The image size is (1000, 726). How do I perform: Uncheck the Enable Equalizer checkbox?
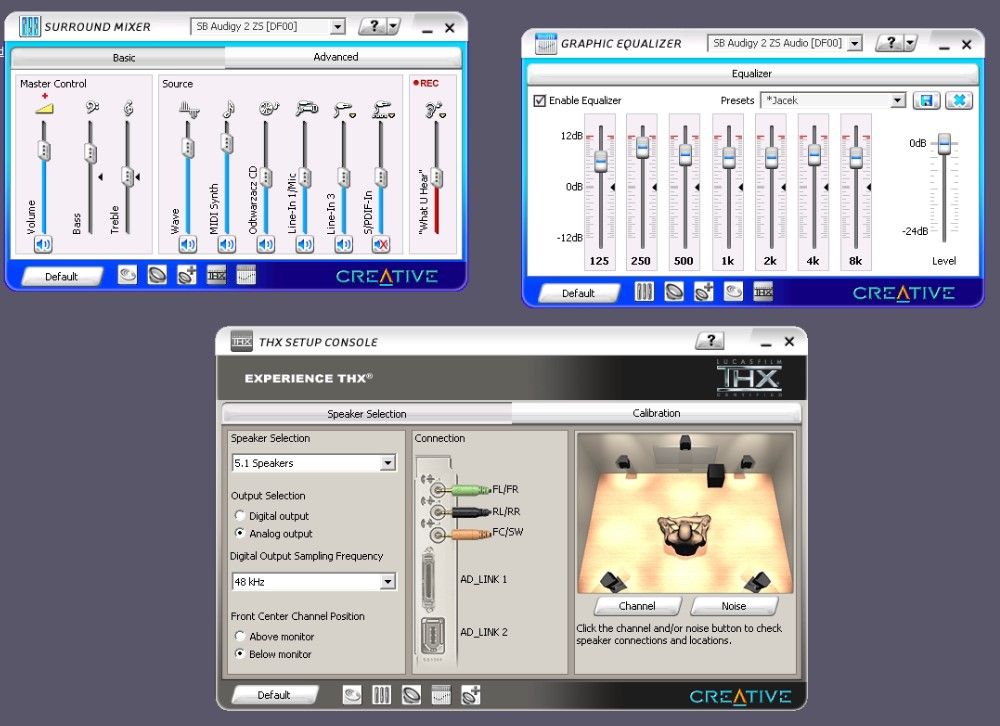[x=540, y=101]
